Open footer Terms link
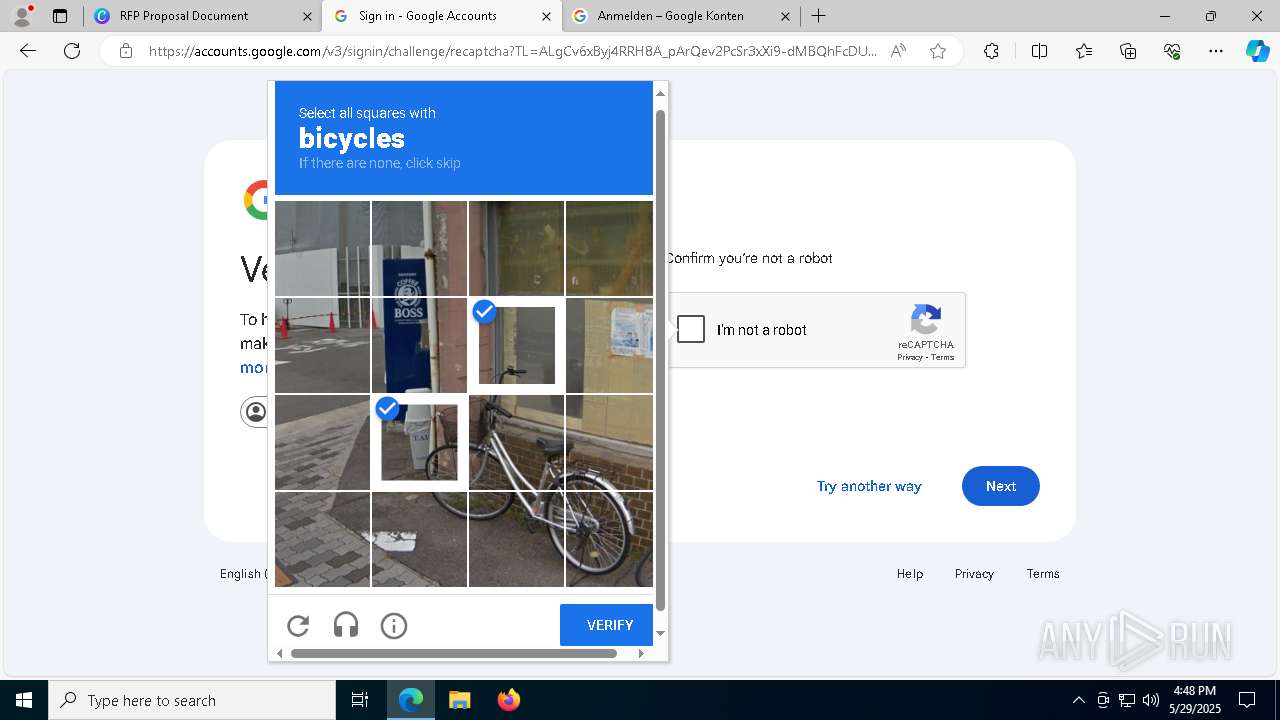Viewport: 1280px width, 720px height. coord(1043,573)
